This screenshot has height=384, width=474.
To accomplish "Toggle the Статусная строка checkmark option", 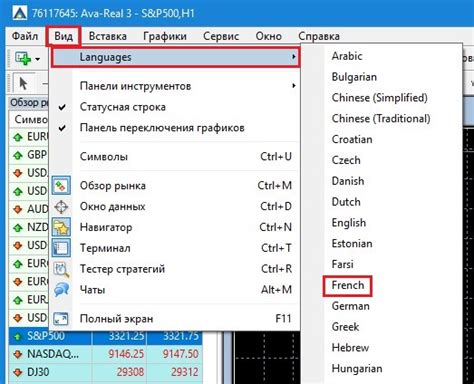I will click(175, 107).
